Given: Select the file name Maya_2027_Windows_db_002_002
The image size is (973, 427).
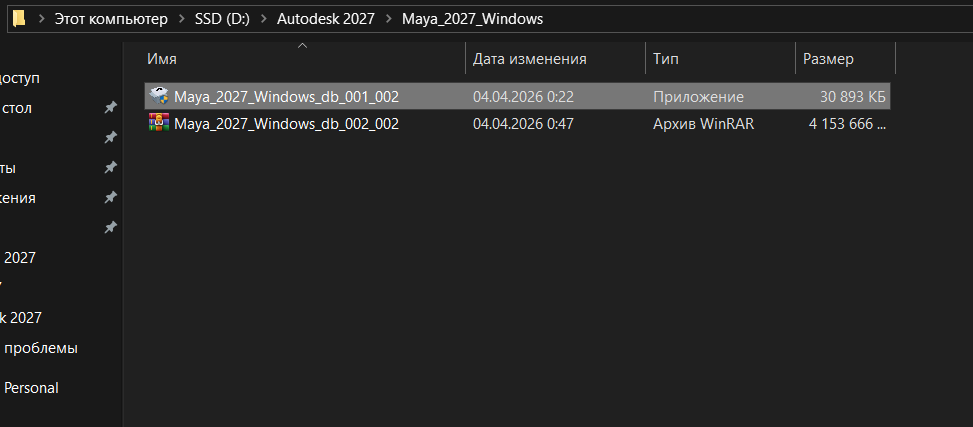Looking at the screenshot, I should pos(286,124).
